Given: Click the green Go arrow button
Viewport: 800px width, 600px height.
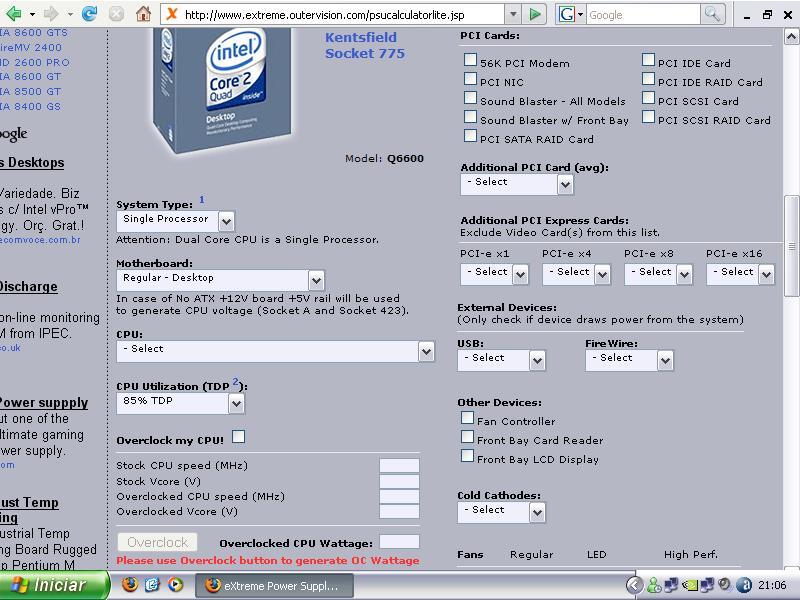Looking at the screenshot, I should click(535, 14).
